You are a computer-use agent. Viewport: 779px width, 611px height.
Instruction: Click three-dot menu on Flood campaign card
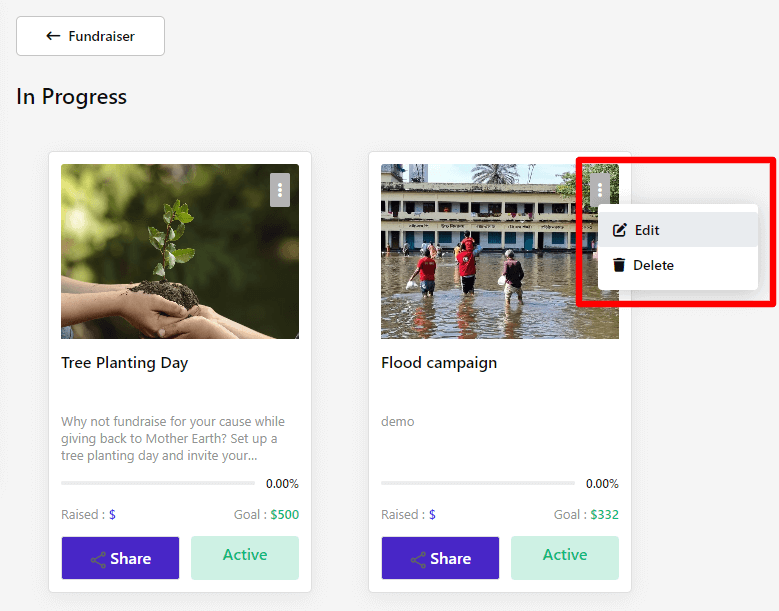pyautogui.click(x=600, y=190)
